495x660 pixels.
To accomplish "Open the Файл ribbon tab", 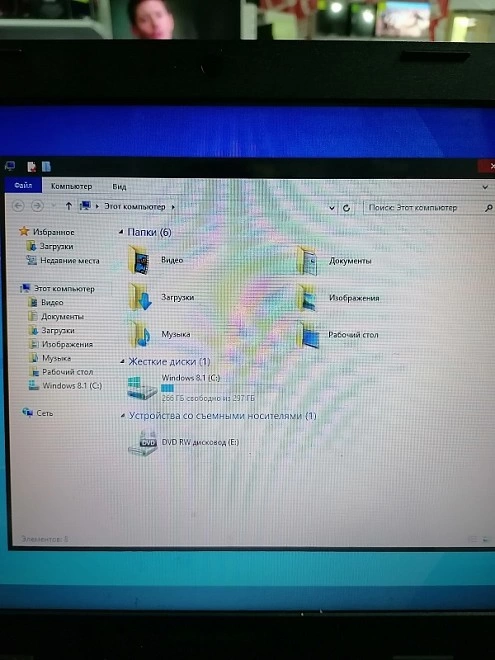I will (x=23, y=186).
